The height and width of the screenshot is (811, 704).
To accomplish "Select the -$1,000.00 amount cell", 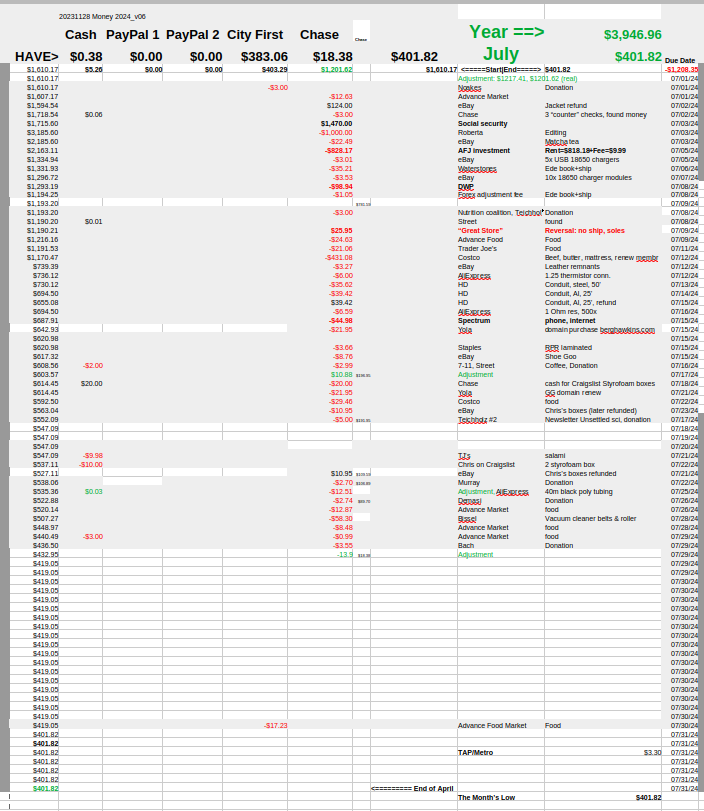I will point(336,132).
